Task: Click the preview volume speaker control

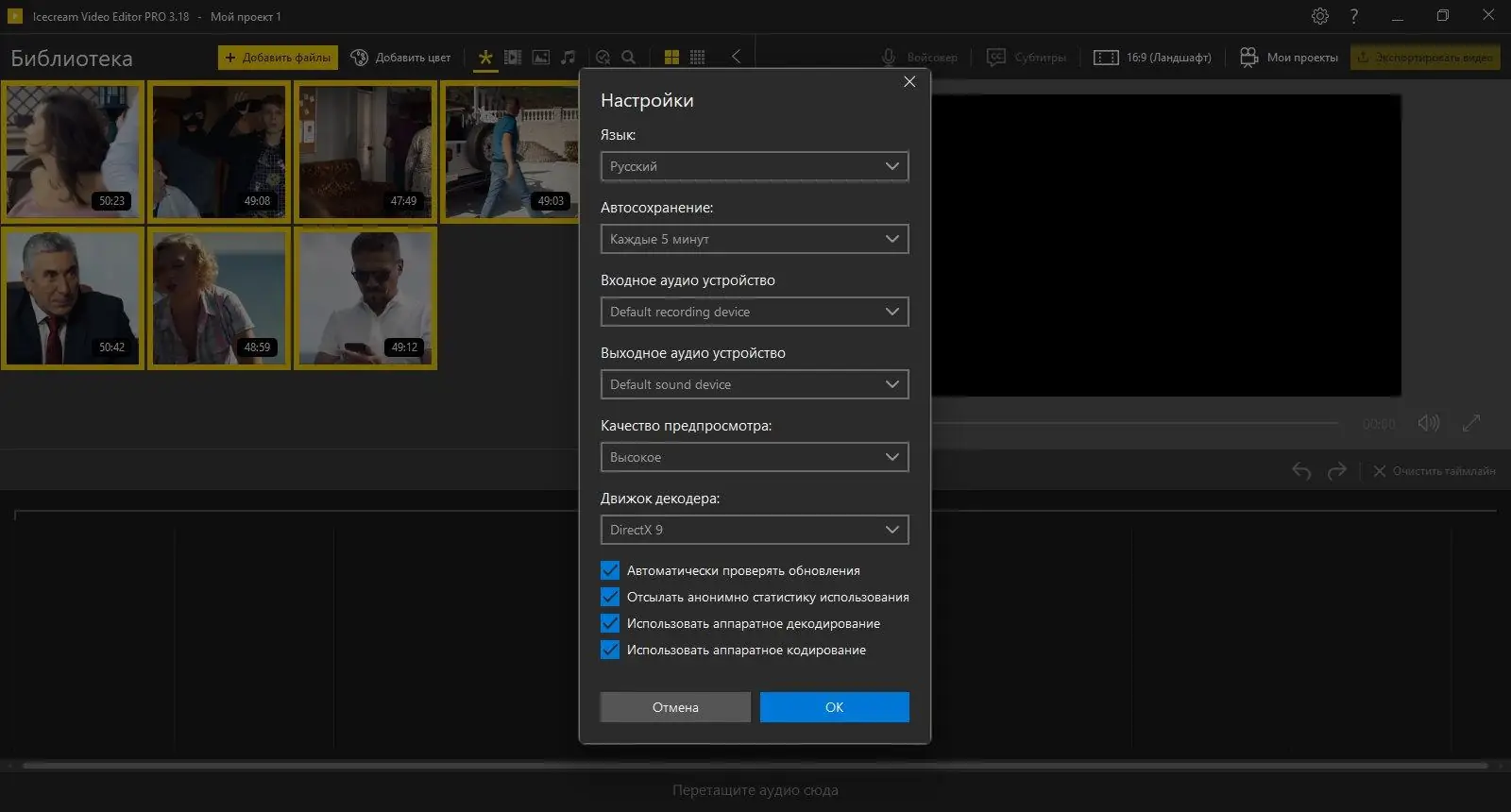Action: [1428, 423]
